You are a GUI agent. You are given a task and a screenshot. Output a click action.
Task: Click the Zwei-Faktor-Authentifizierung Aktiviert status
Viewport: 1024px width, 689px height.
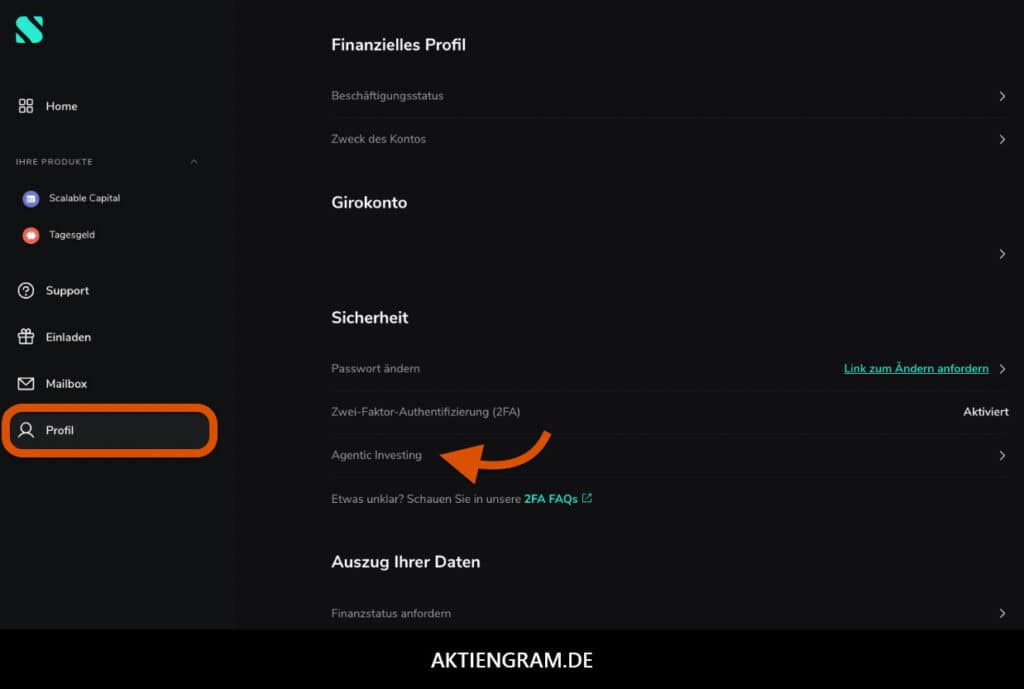[x=985, y=411]
